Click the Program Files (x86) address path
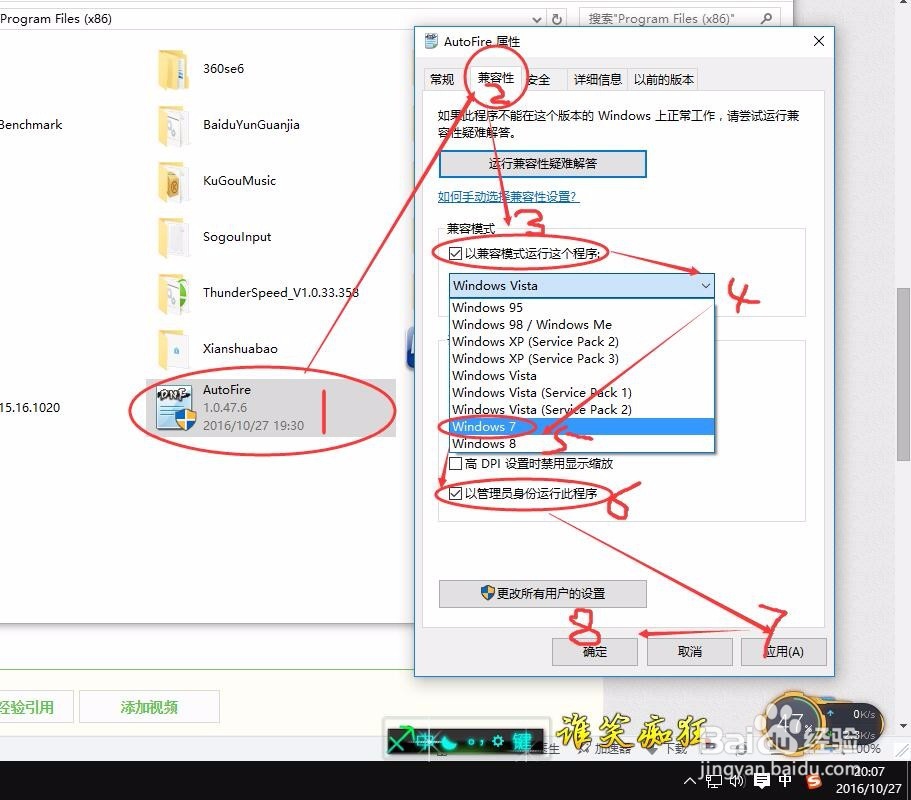Viewport: 911px width, 800px height. click(56, 19)
